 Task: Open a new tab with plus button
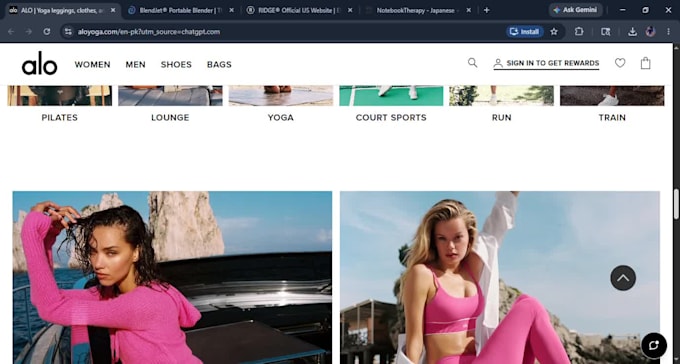pos(487,10)
